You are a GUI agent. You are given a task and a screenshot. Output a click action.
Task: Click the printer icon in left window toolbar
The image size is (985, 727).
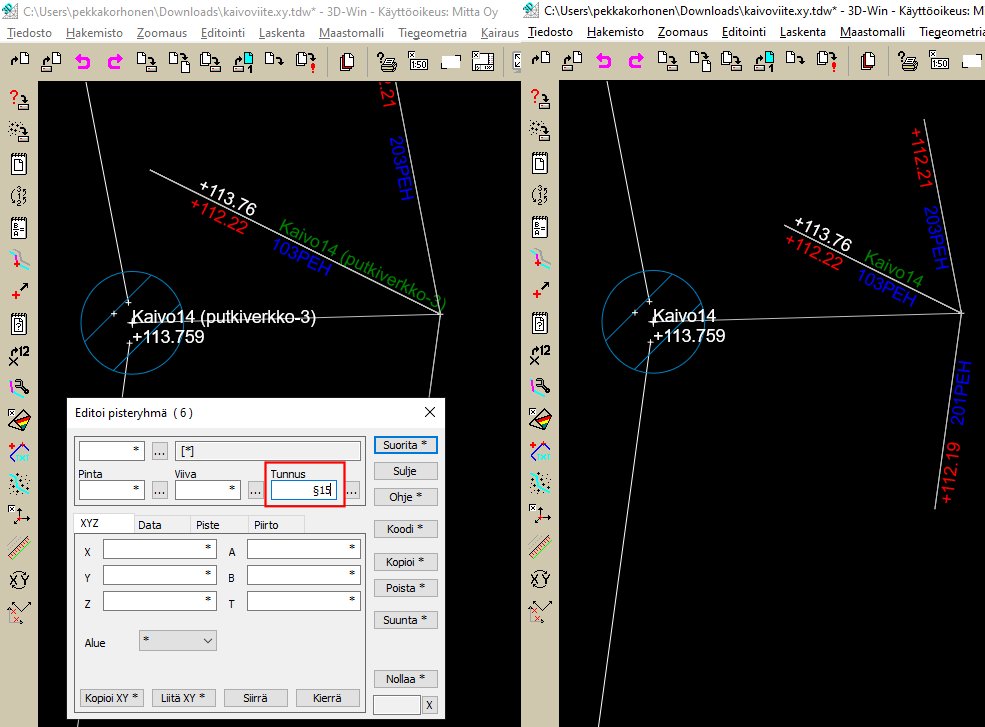tap(386, 62)
